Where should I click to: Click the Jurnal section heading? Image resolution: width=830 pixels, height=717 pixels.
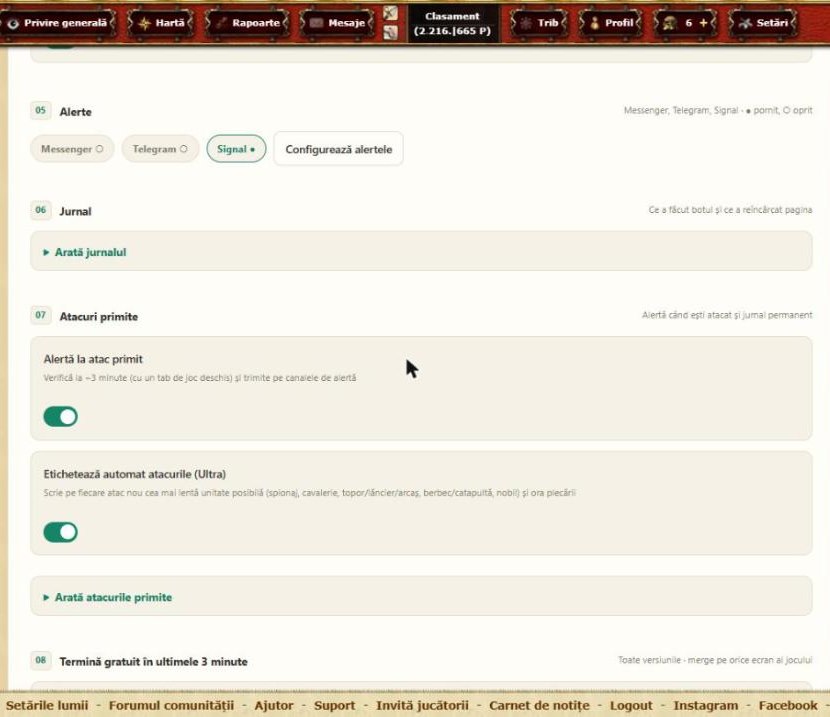pyautogui.click(x=75, y=211)
